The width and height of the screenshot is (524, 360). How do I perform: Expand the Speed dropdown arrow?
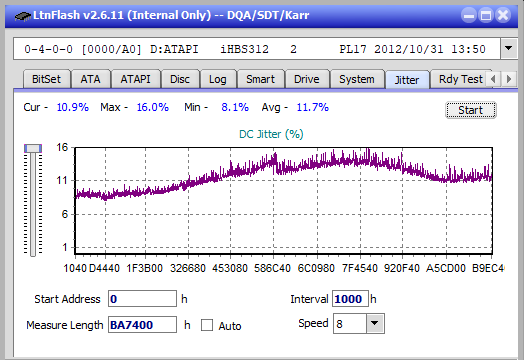point(375,323)
